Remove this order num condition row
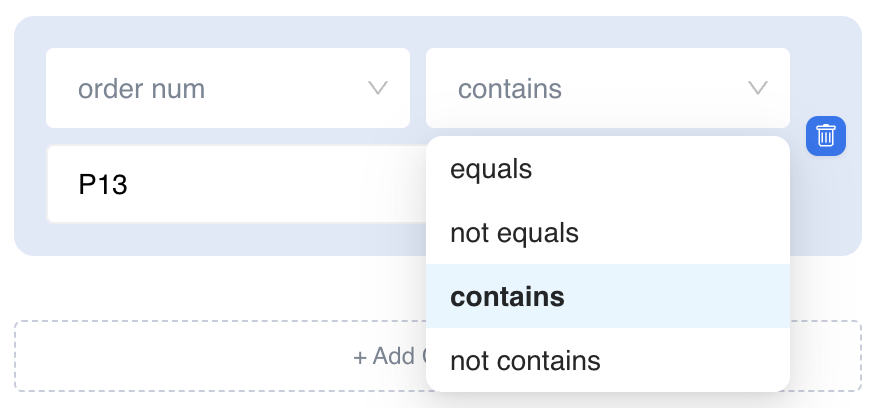This screenshot has width=878, height=408. pos(826,136)
